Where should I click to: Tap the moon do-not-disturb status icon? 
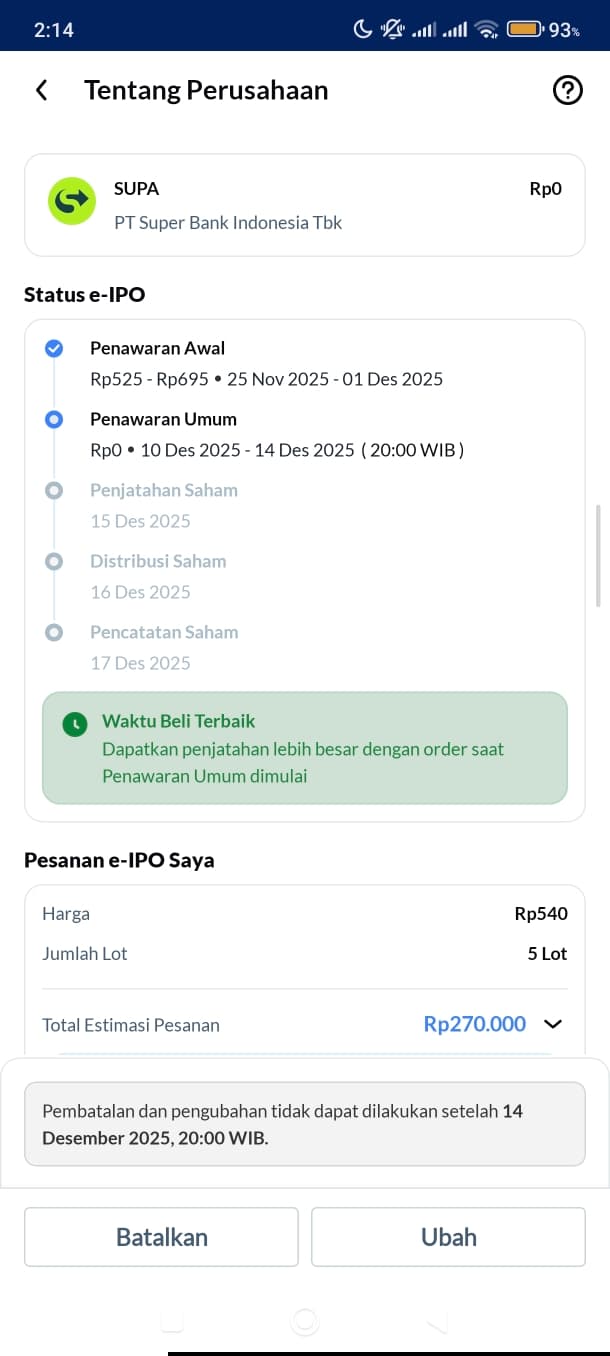click(363, 29)
